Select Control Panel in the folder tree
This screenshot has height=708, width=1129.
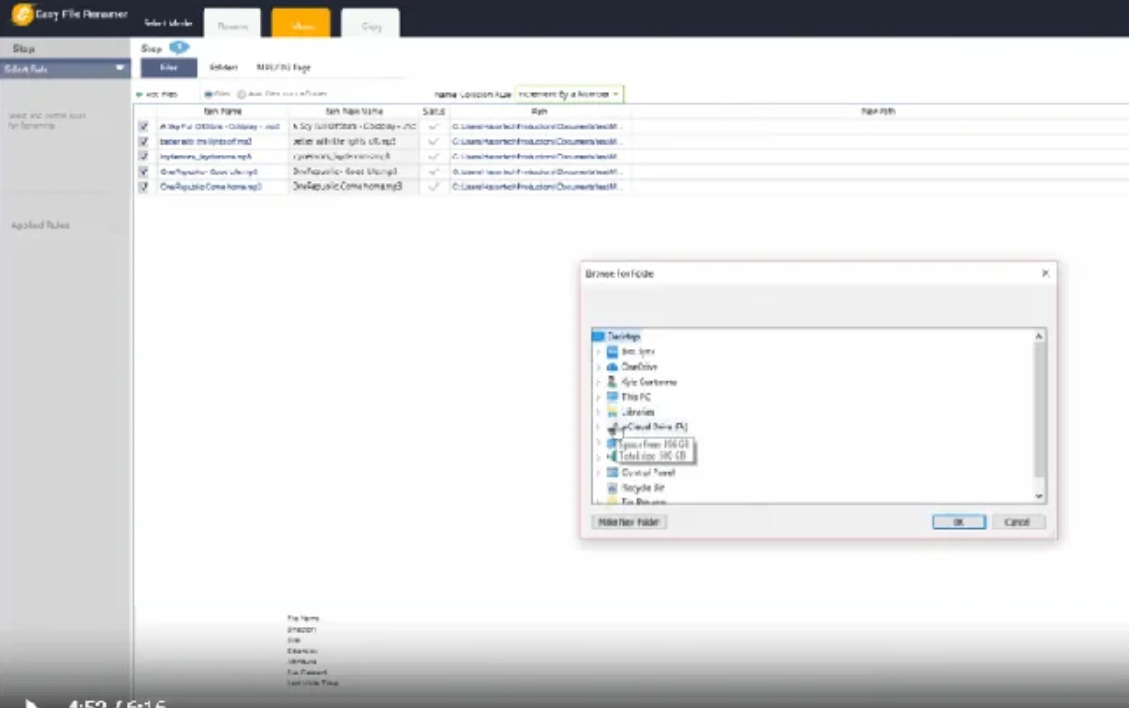tap(648, 472)
